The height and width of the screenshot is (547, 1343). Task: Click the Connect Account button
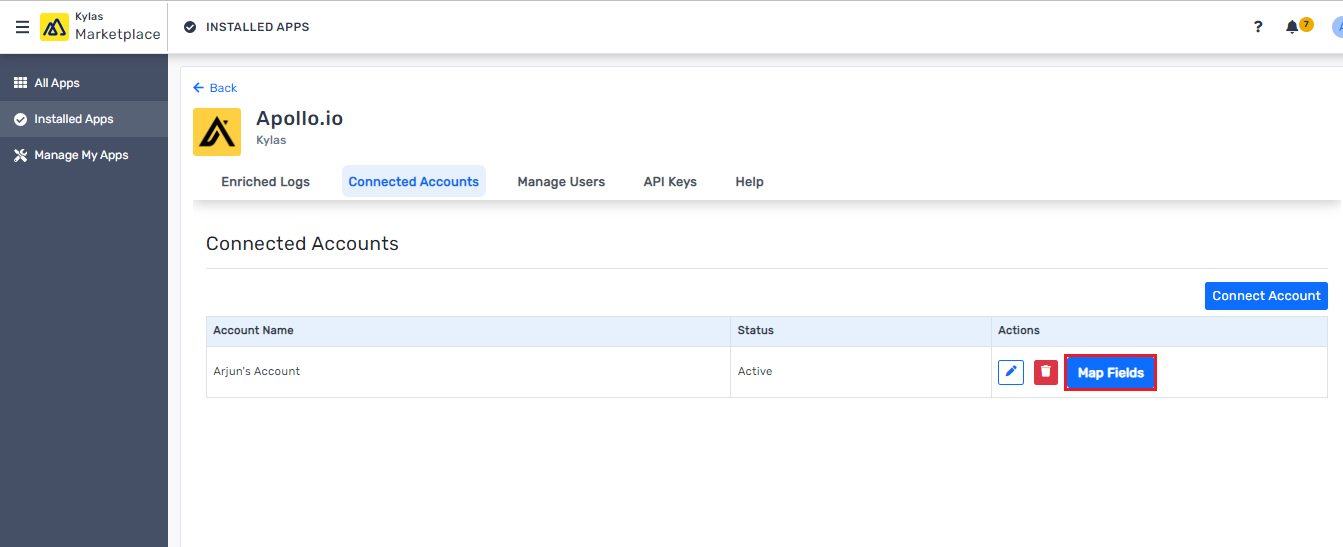[x=1266, y=296]
